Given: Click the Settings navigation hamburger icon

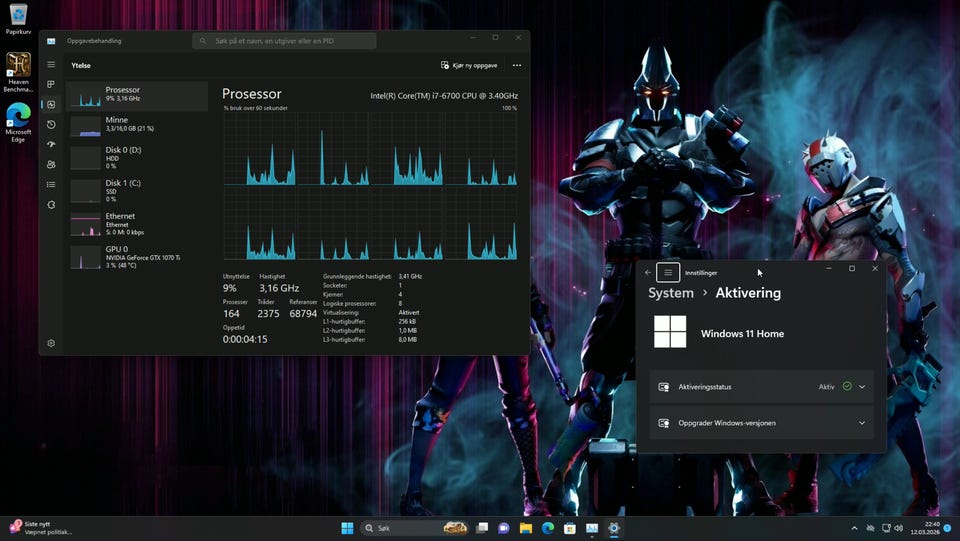Looking at the screenshot, I should click(x=668, y=272).
